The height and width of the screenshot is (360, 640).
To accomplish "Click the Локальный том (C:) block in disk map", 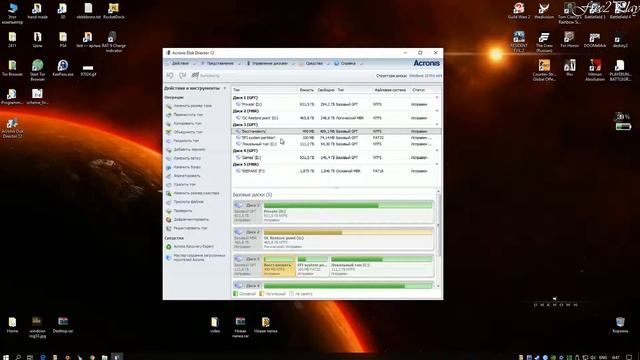I will [381, 266].
